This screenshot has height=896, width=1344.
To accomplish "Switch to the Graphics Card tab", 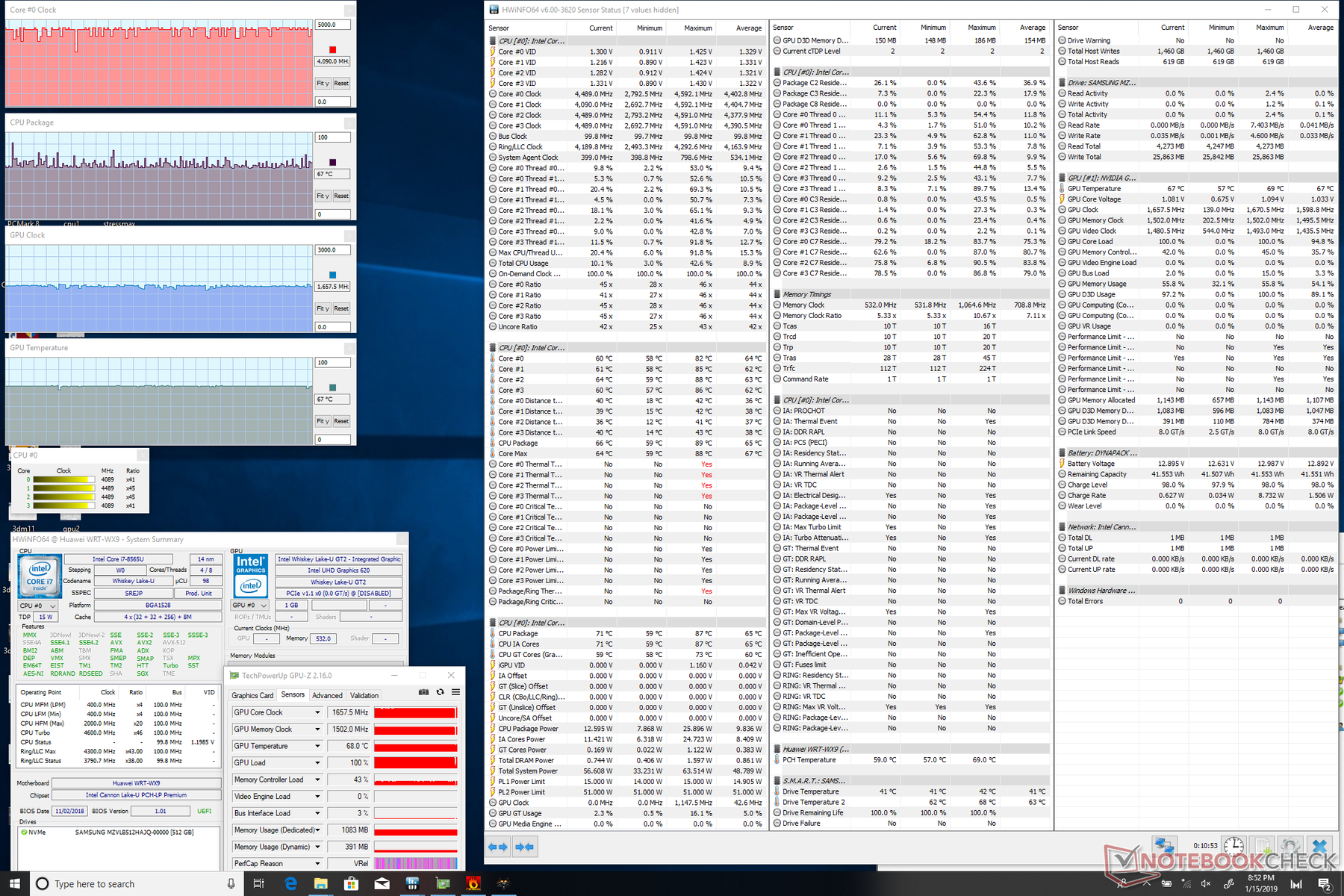I will [x=252, y=695].
